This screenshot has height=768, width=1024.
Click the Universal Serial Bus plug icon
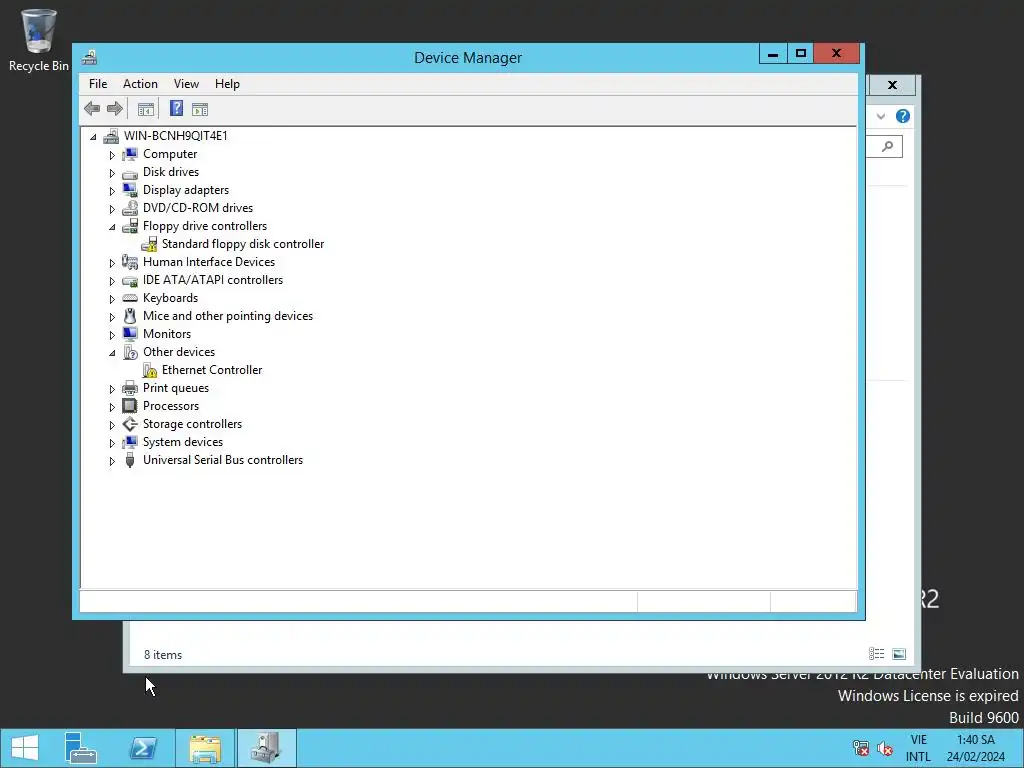pos(130,460)
